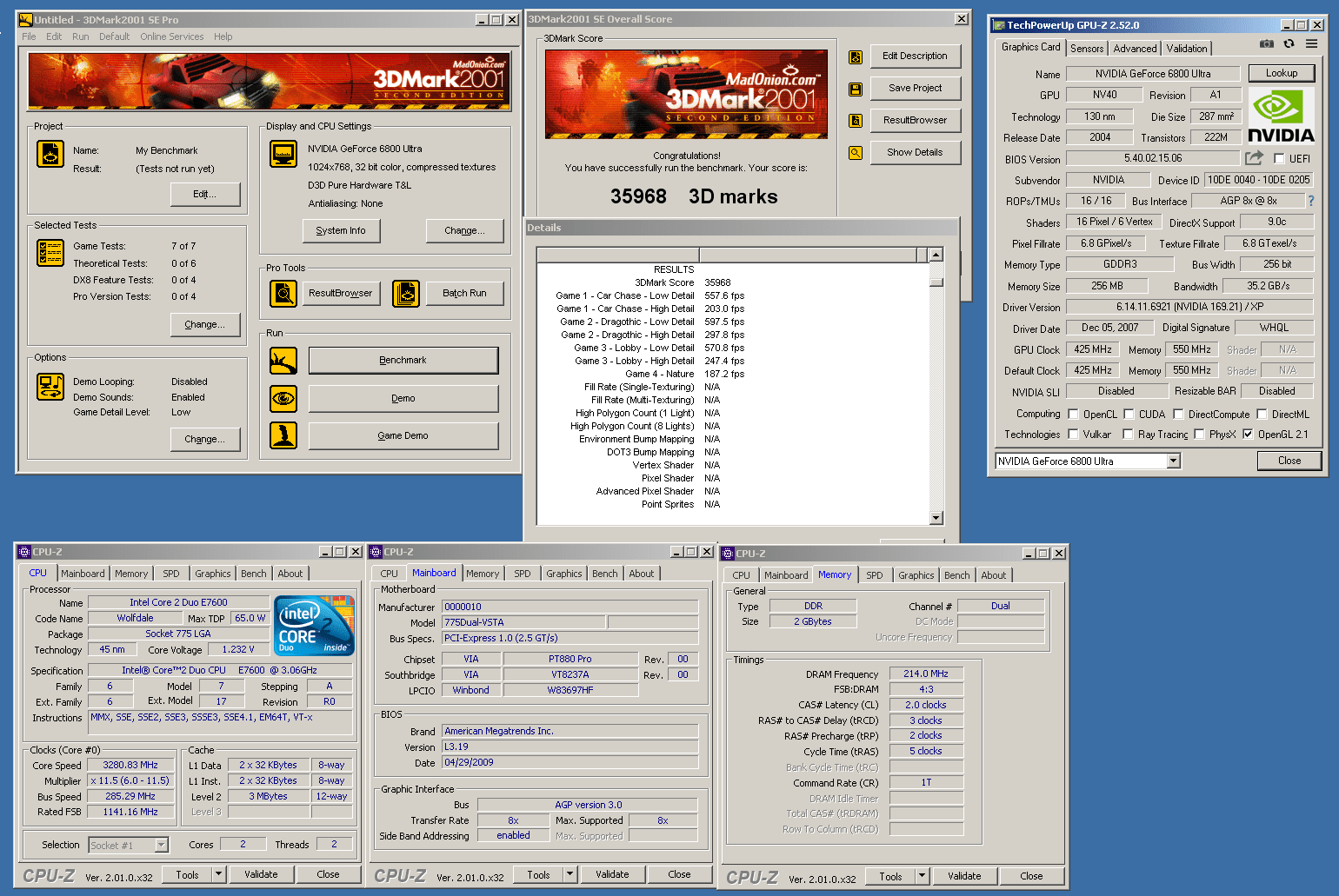Click the Core Speed value 3280.83 MHz
This screenshot has height=896, width=1339.
[130, 766]
